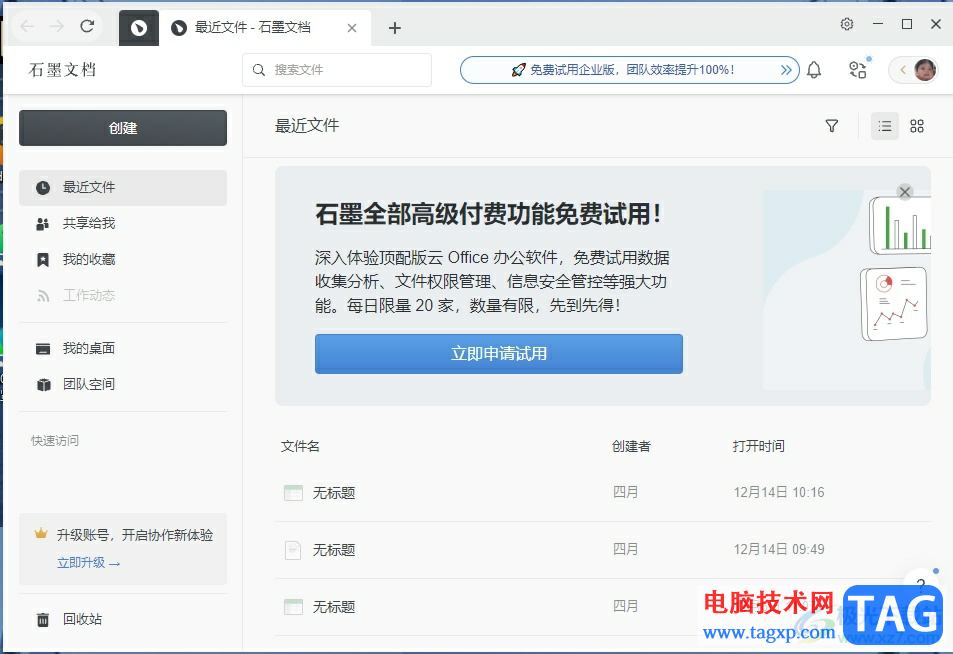
Task: Open 无标题 spreadsheet opened at 10:16
Action: coord(602,493)
